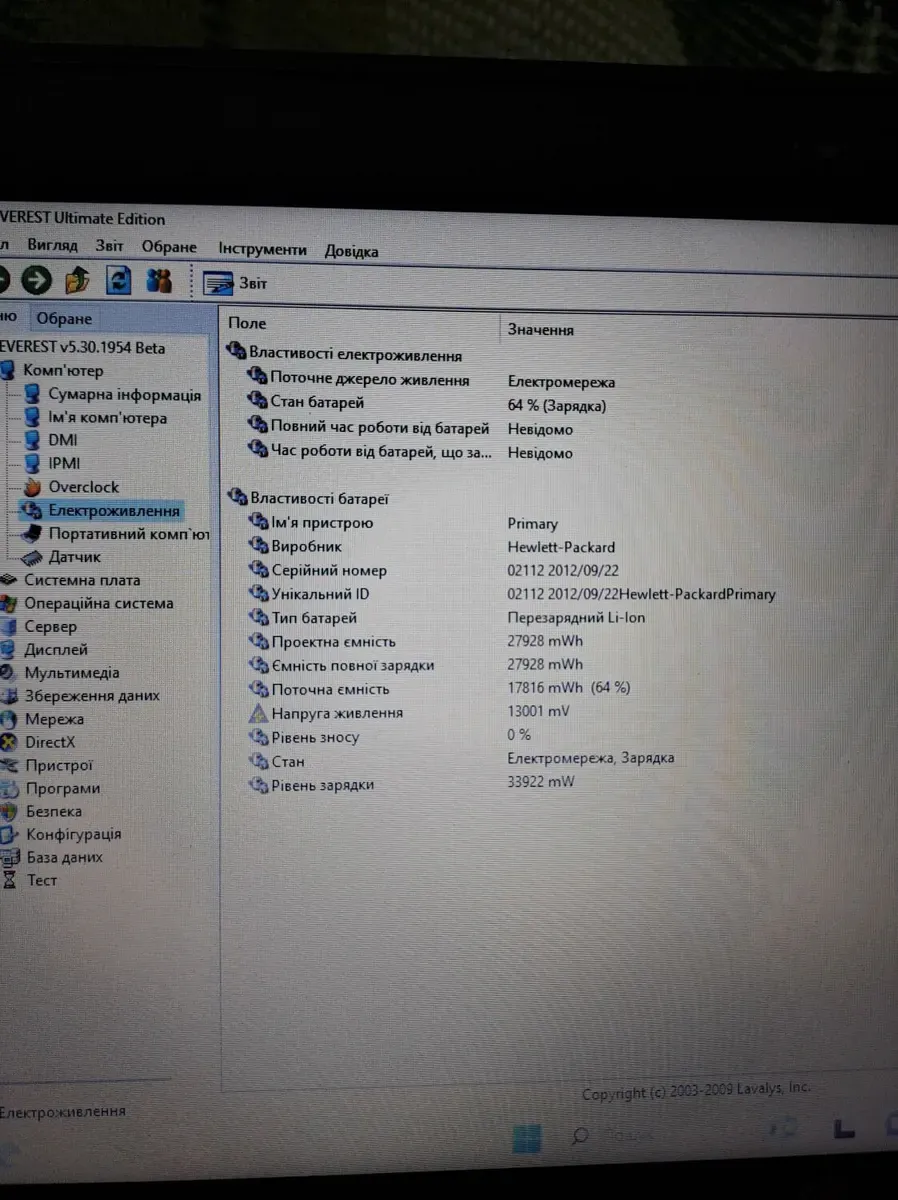Select Портативний комп'ютер laptop icon item
The height and width of the screenshot is (1200, 898).
point(128,534)
